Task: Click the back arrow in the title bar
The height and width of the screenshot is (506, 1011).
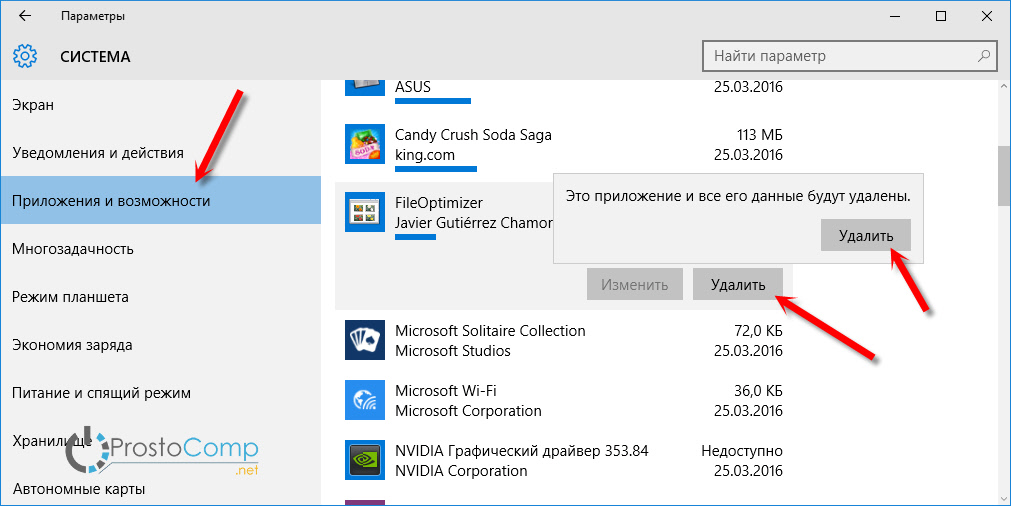Action: [24, 17]
